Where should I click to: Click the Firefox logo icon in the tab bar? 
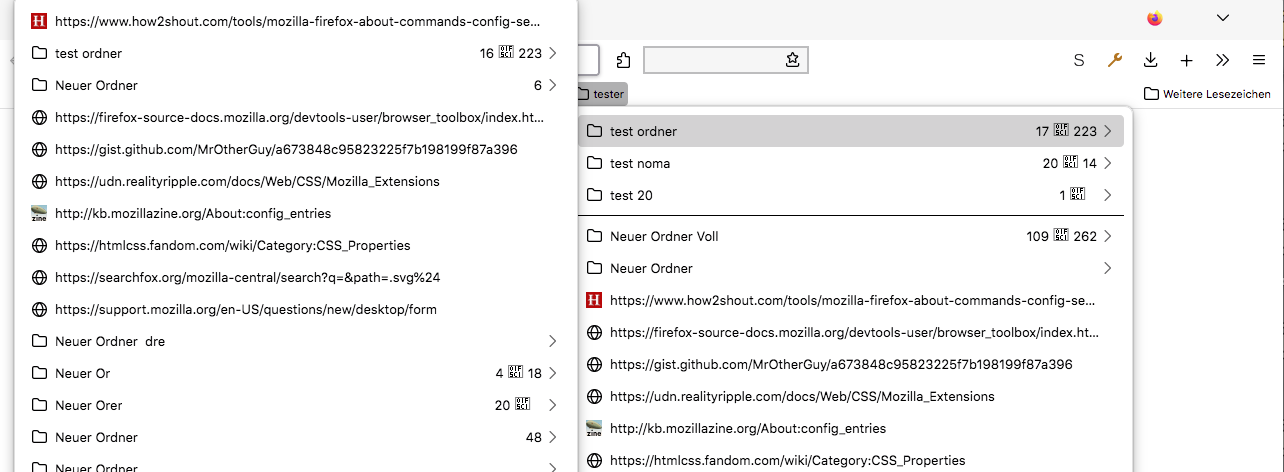click(1155, 18)
